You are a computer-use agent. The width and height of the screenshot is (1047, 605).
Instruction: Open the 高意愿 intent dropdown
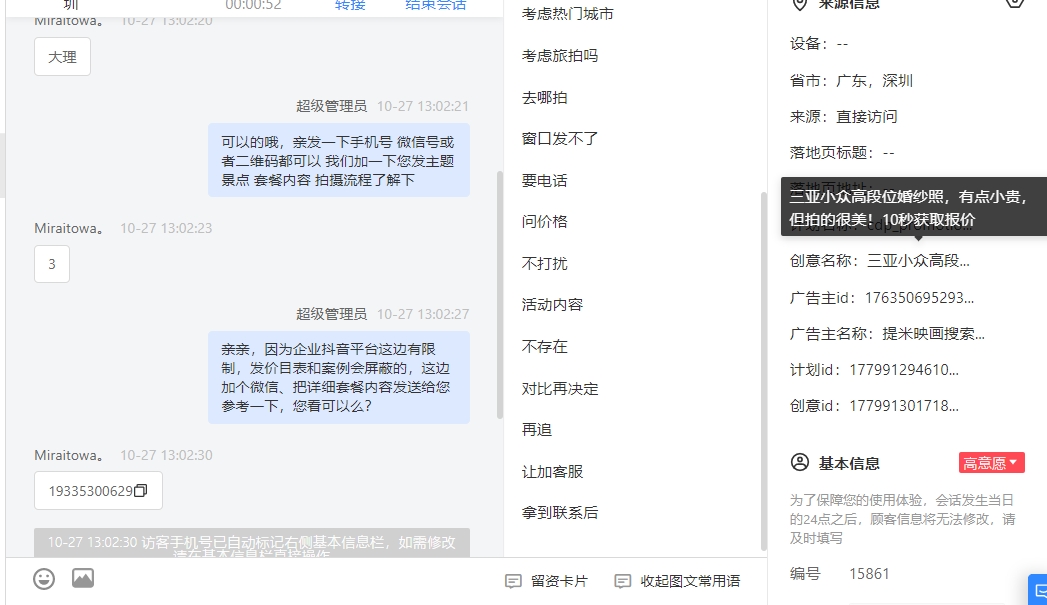point(992,463)
